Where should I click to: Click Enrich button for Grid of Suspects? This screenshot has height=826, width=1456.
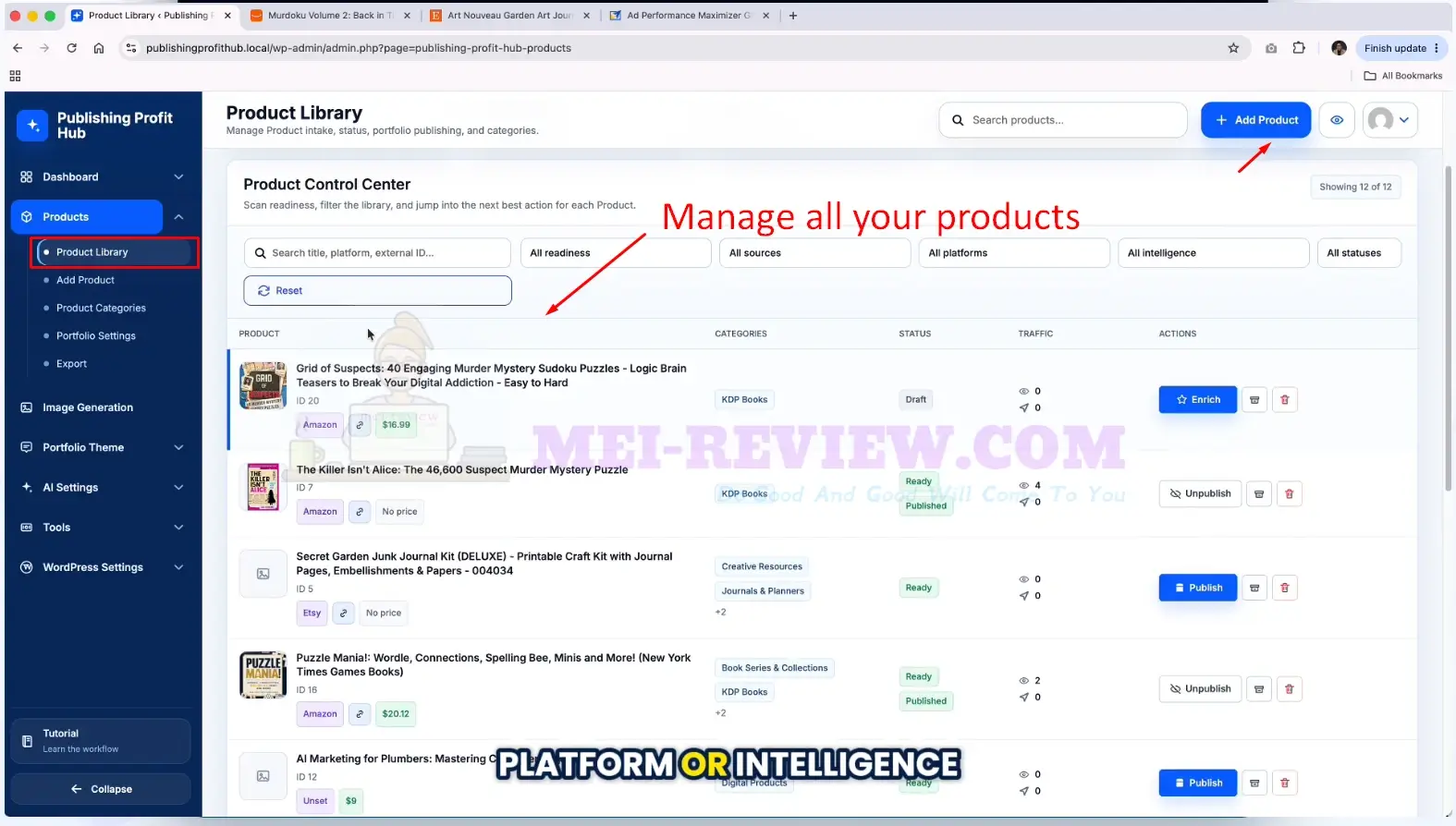(x=1197, y=400)
